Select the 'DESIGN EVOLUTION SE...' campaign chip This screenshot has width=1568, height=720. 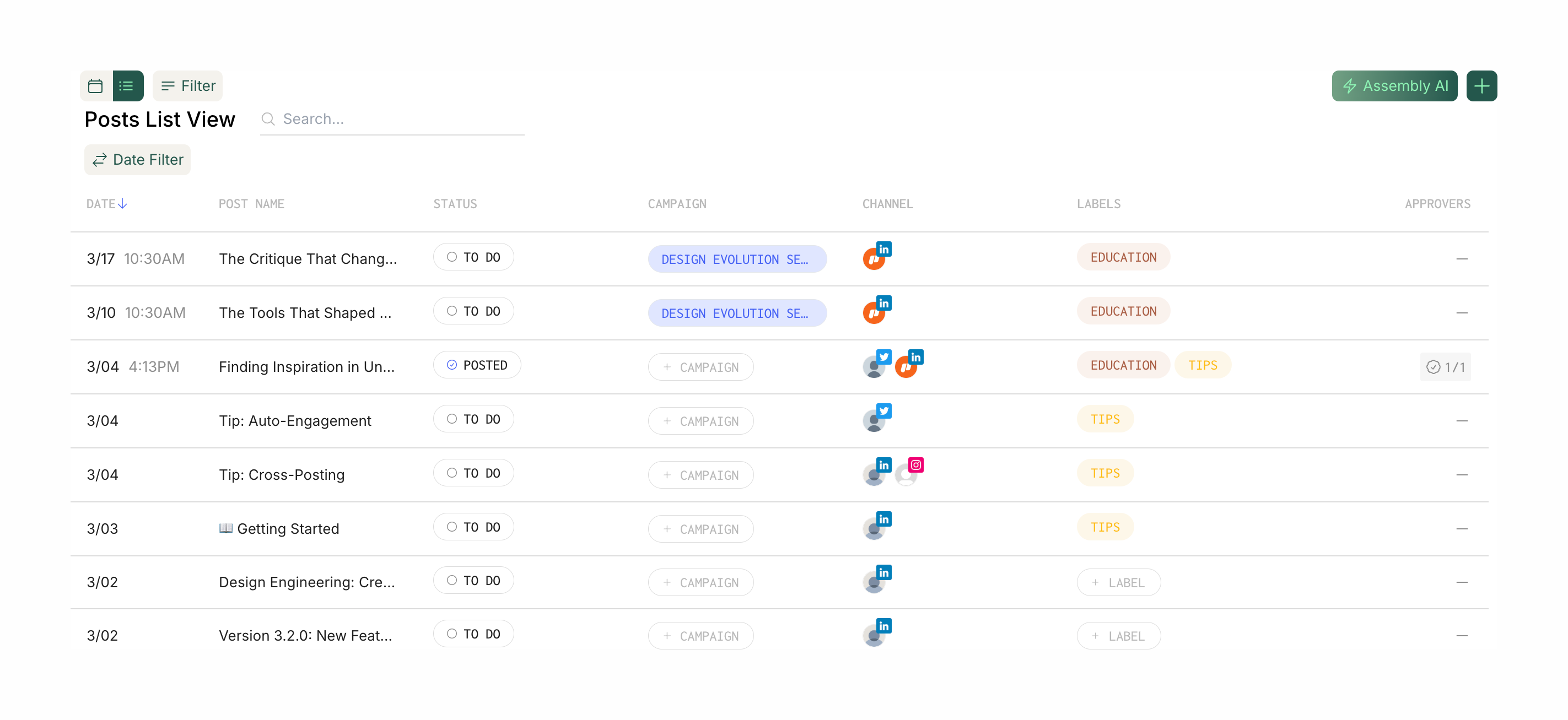[737, 259]
